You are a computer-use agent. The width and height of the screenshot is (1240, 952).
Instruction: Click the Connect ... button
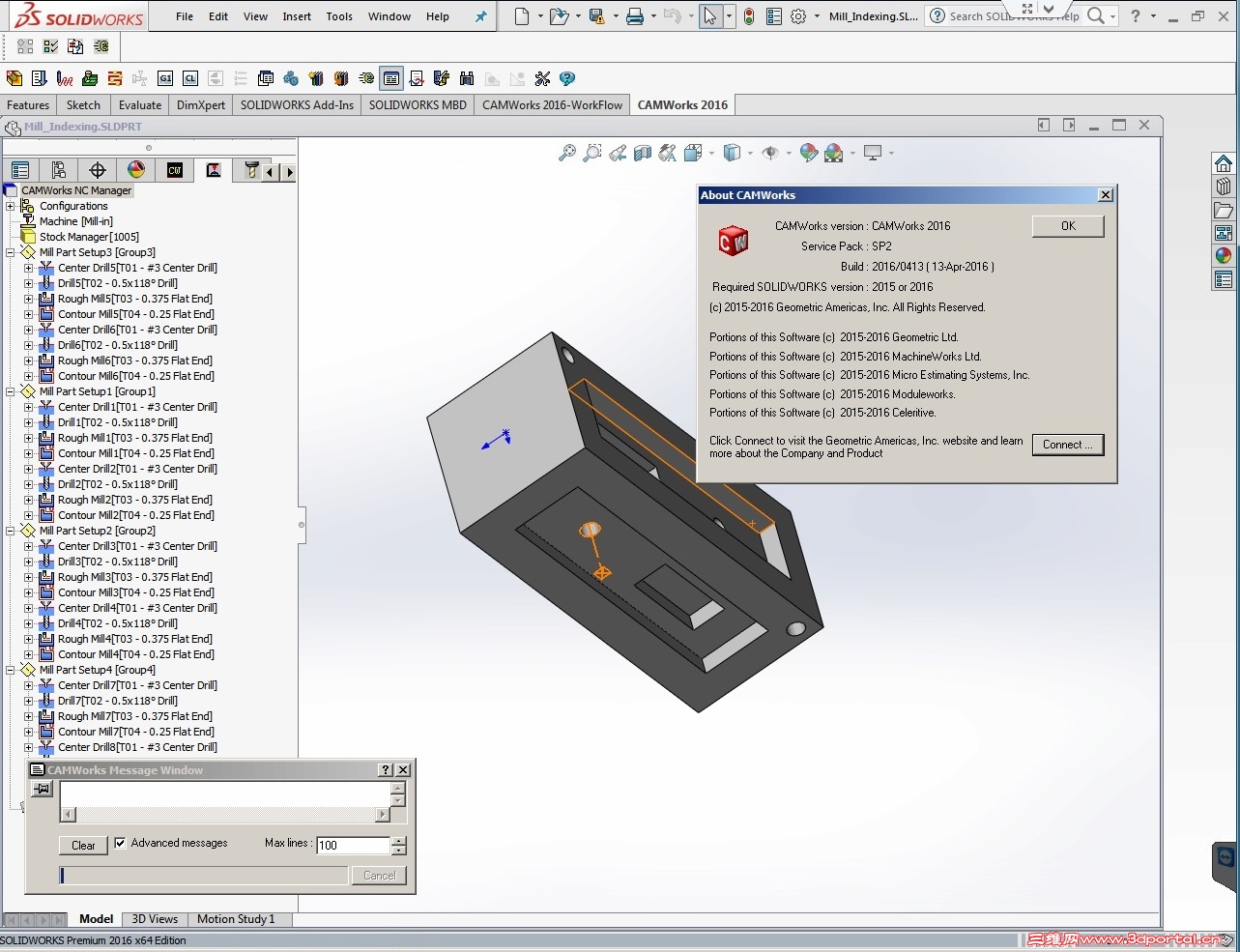[x=1068, y=445]
